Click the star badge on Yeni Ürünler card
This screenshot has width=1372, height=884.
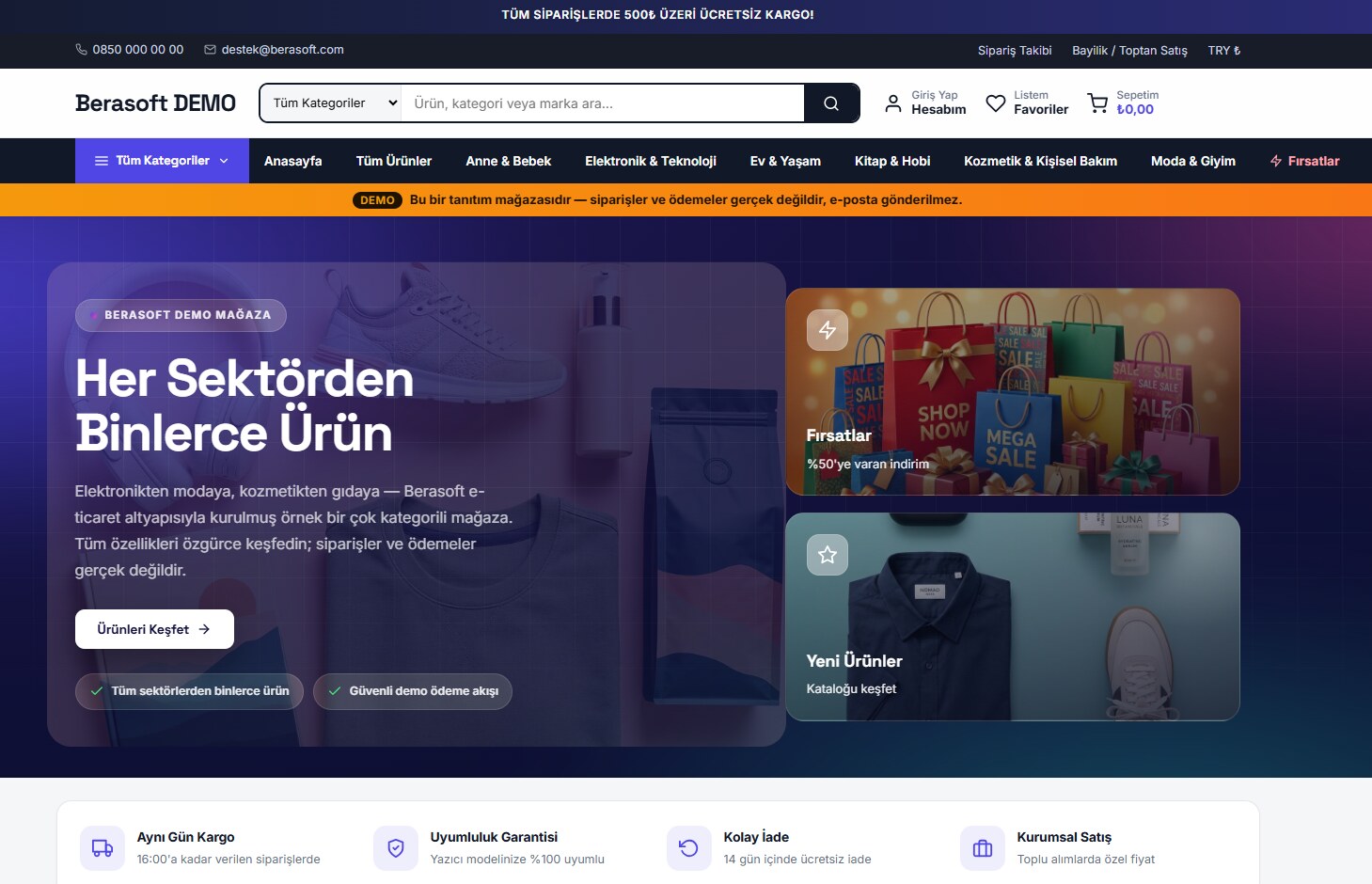pos(828,555)
